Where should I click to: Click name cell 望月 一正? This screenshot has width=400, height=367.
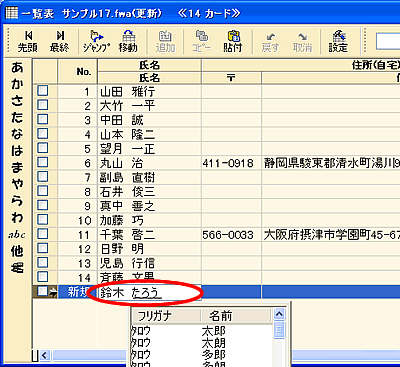click(149, 149)
